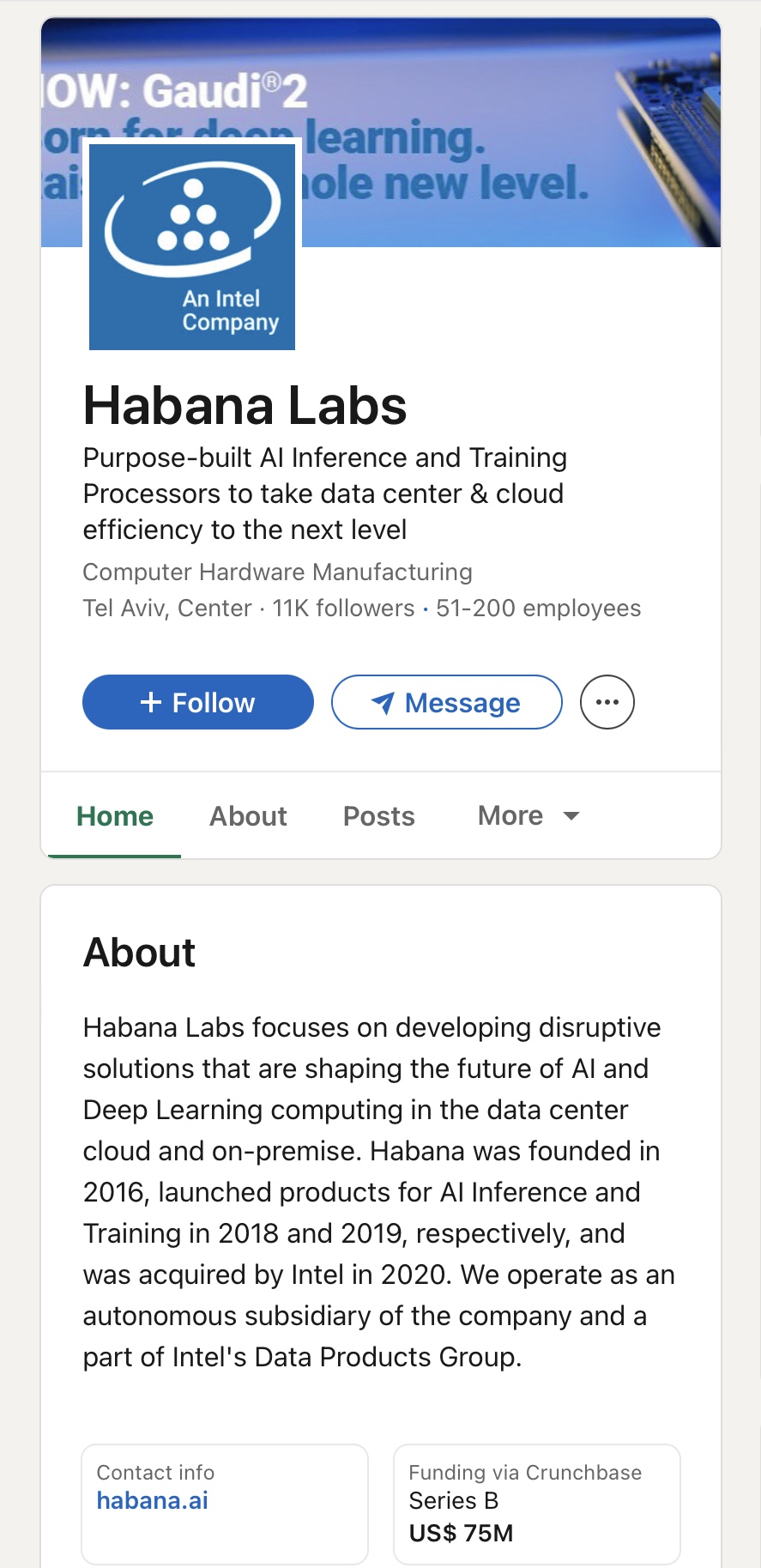Viewport: 761px width, 1568px height.
Task: Click the Habana Labs company logo
Action: 192,246
